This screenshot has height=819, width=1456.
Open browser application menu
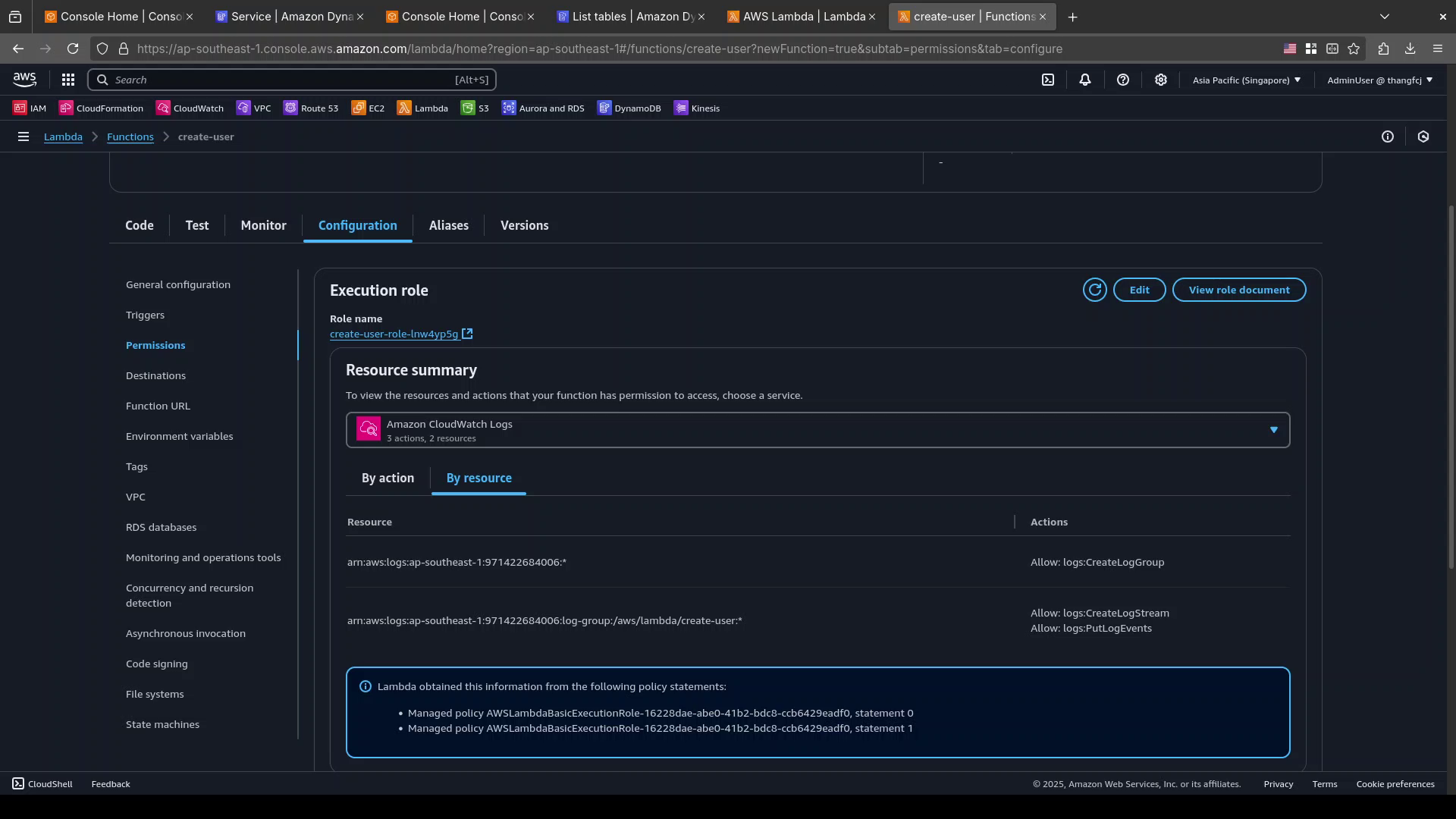coord(1438,49)
